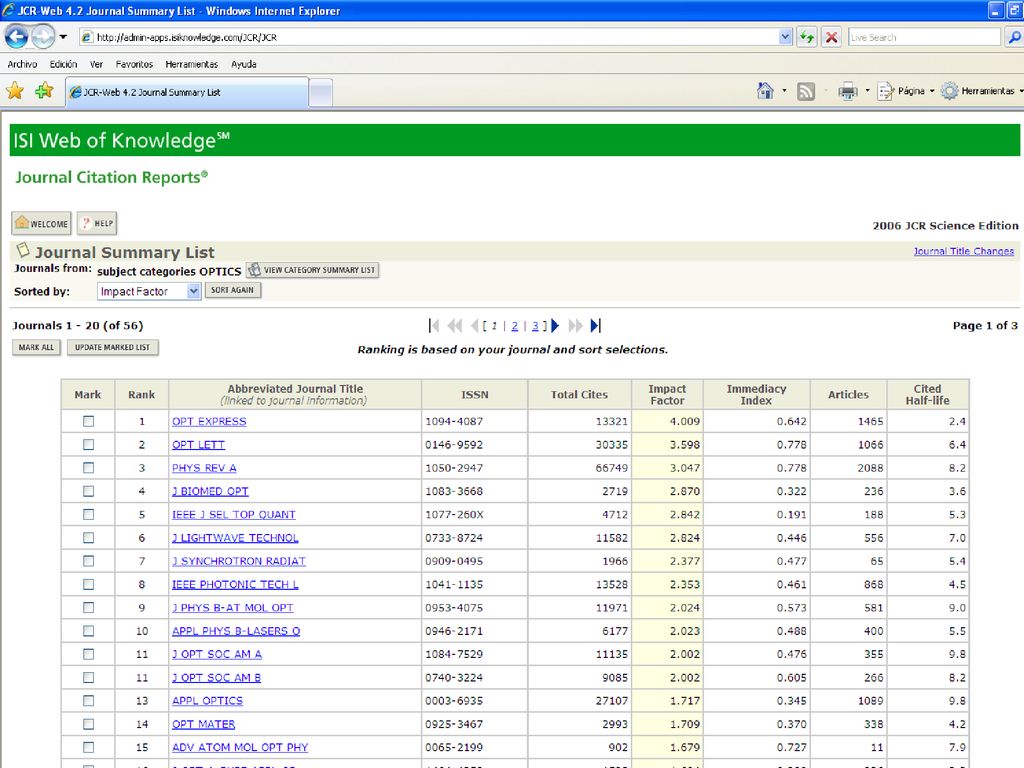
Task: Open the ADV ATOM MOL OPT PHY link
Action: click(240, 747)
